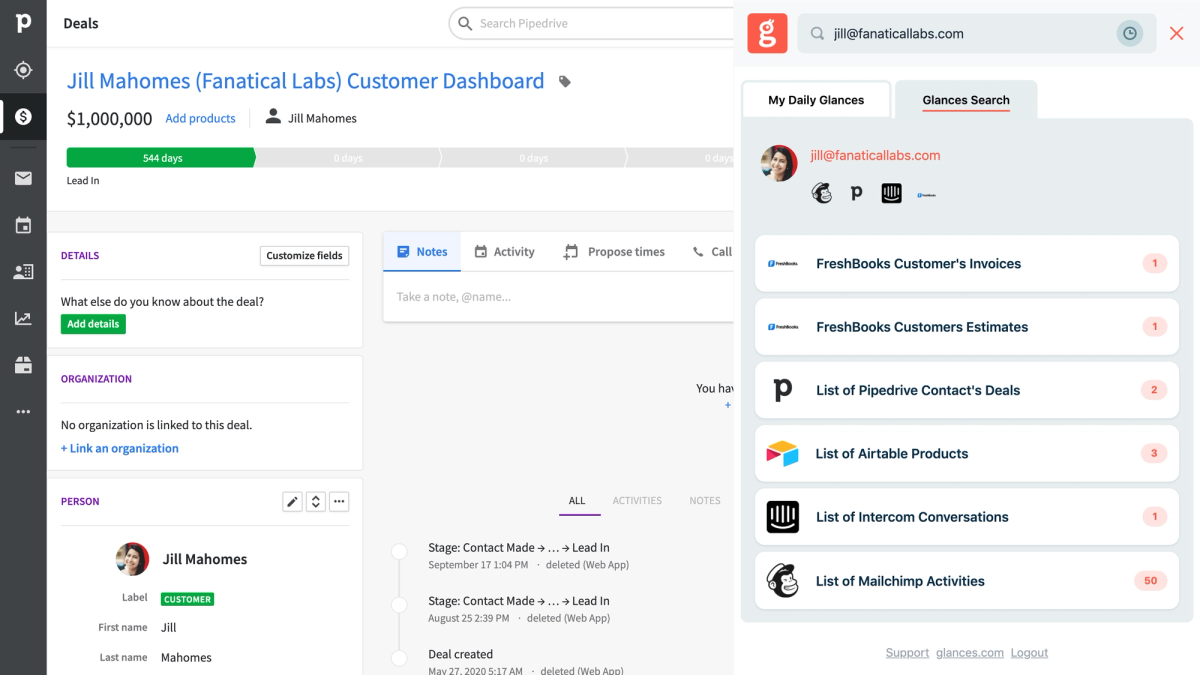
Task: Filter history by NOTES
Action: [705, 501]
